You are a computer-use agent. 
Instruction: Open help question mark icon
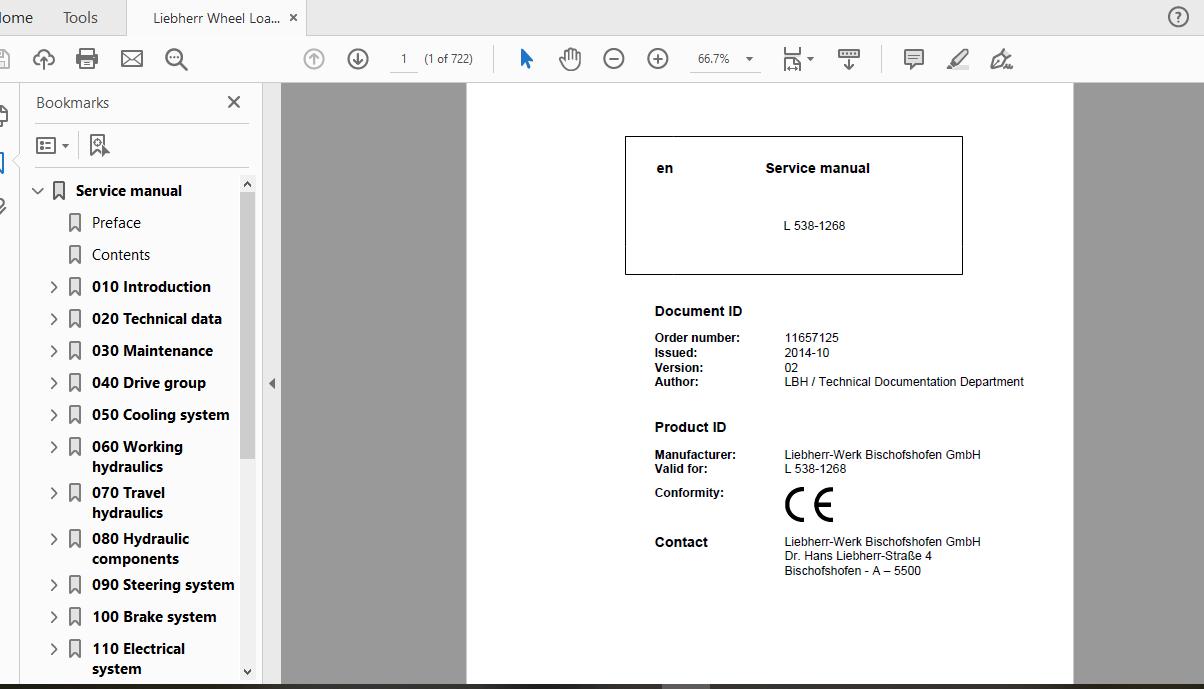pyautogui.click(x=1178, y=16)
